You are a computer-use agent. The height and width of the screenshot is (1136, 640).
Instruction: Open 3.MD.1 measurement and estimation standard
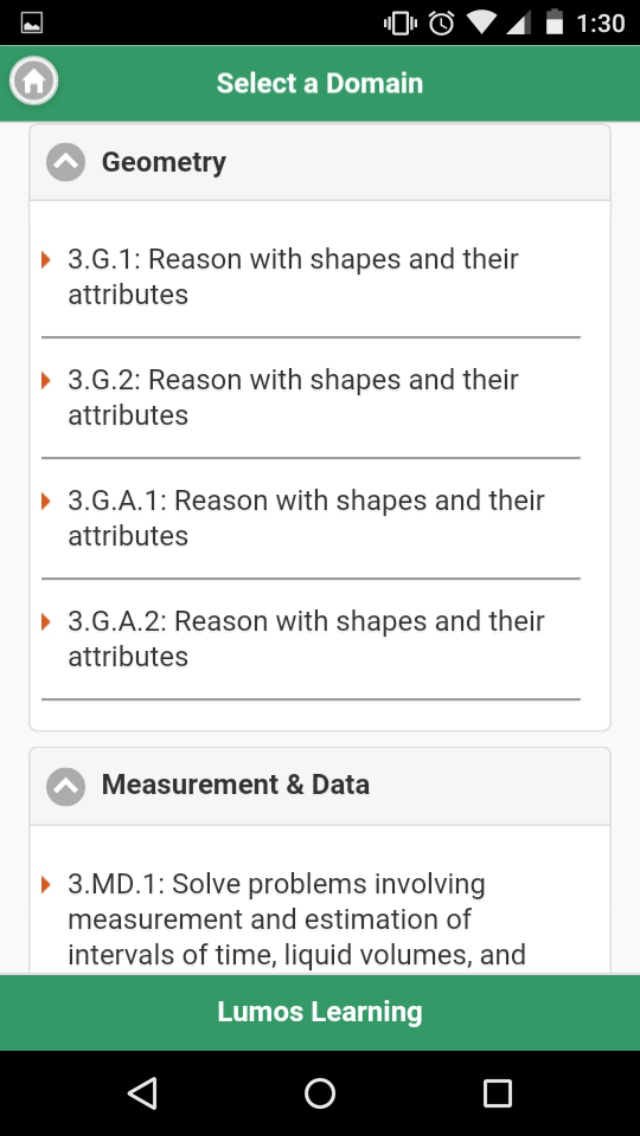[296, 919]
